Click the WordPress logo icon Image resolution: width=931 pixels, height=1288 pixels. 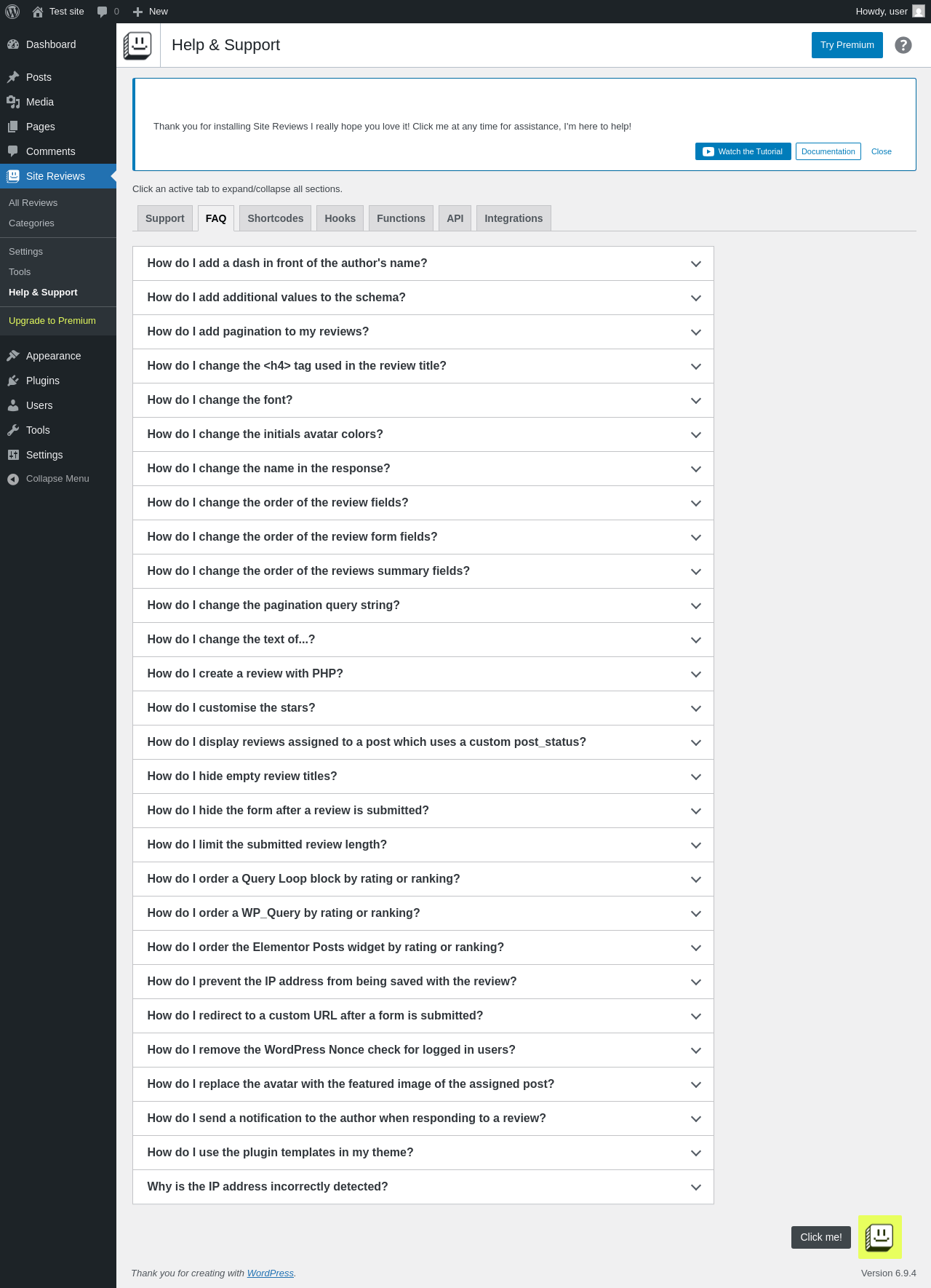point(12,12)
